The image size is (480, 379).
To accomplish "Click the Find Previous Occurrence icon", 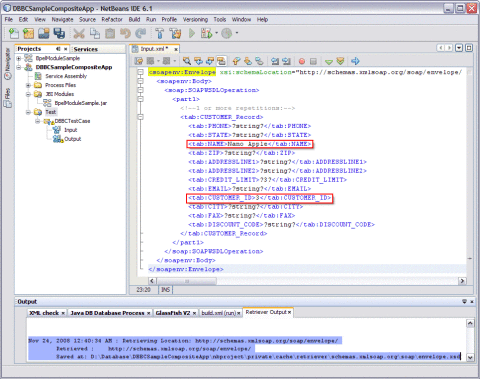I will (x=198, y=61).
